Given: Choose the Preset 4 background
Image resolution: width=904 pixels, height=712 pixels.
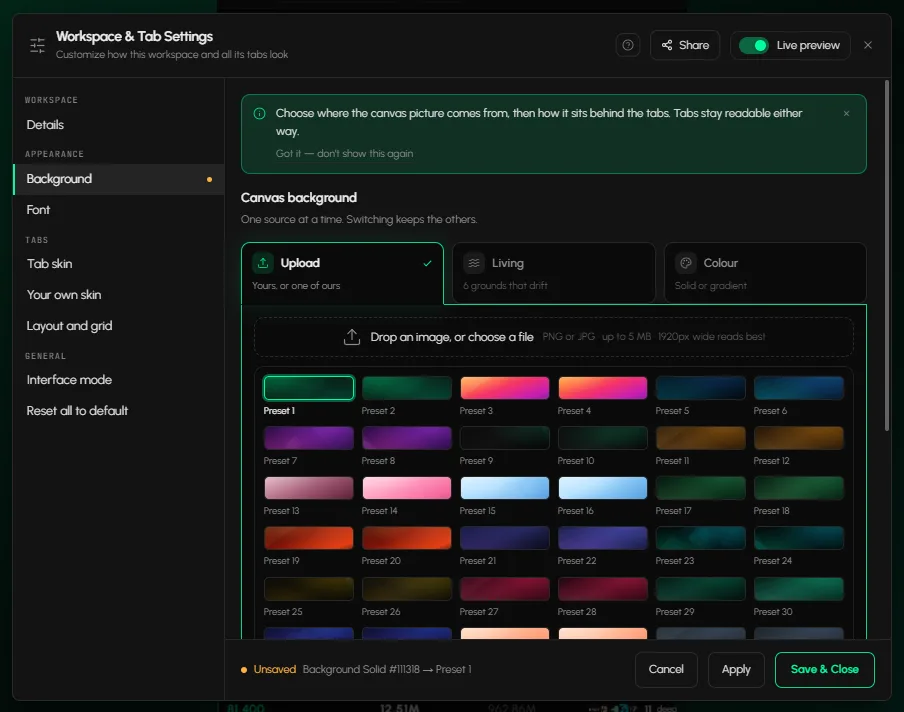Looking at the screenshot, I should point(603,388).
